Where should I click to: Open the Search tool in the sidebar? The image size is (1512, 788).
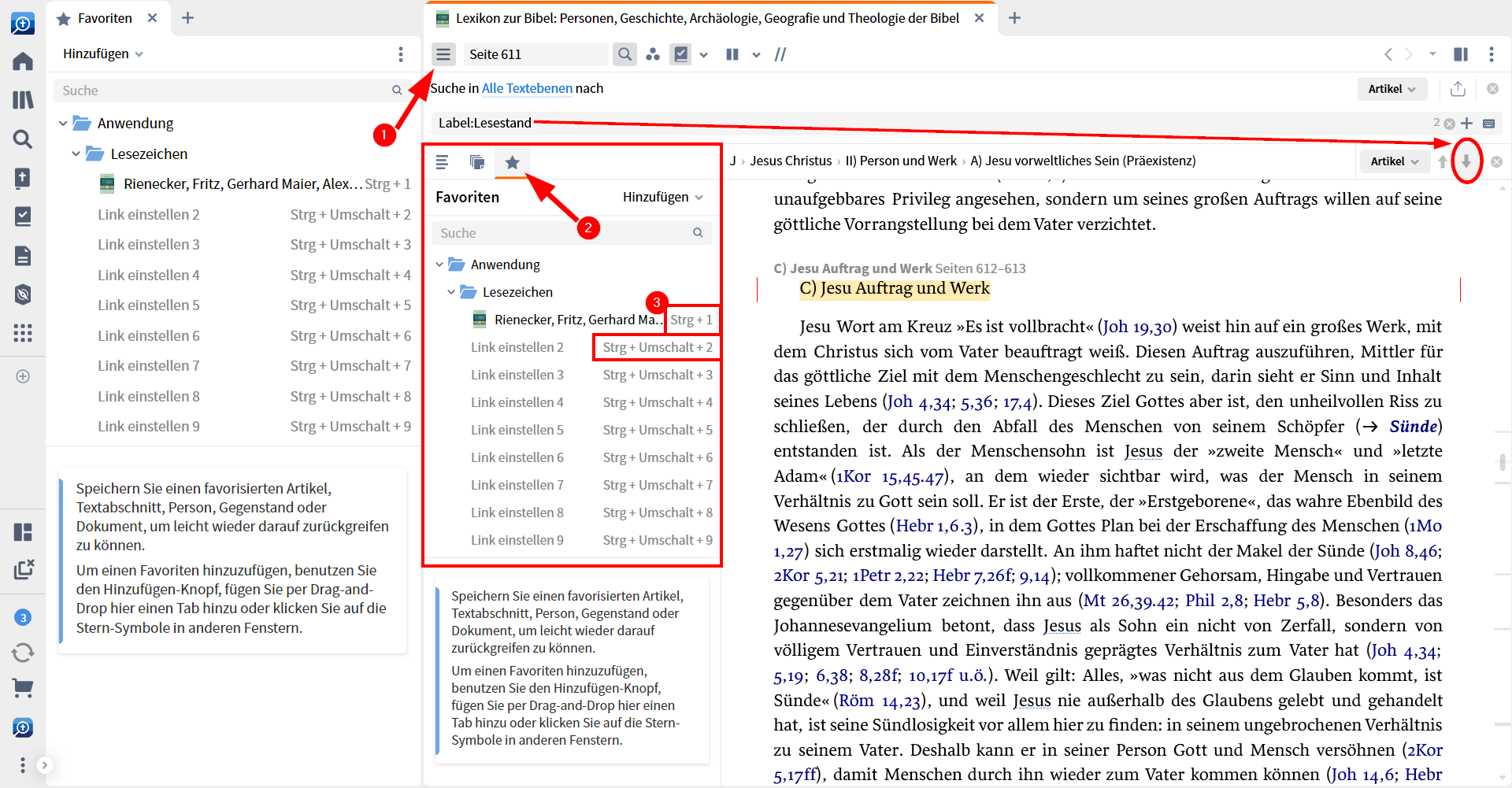point(23,139)
